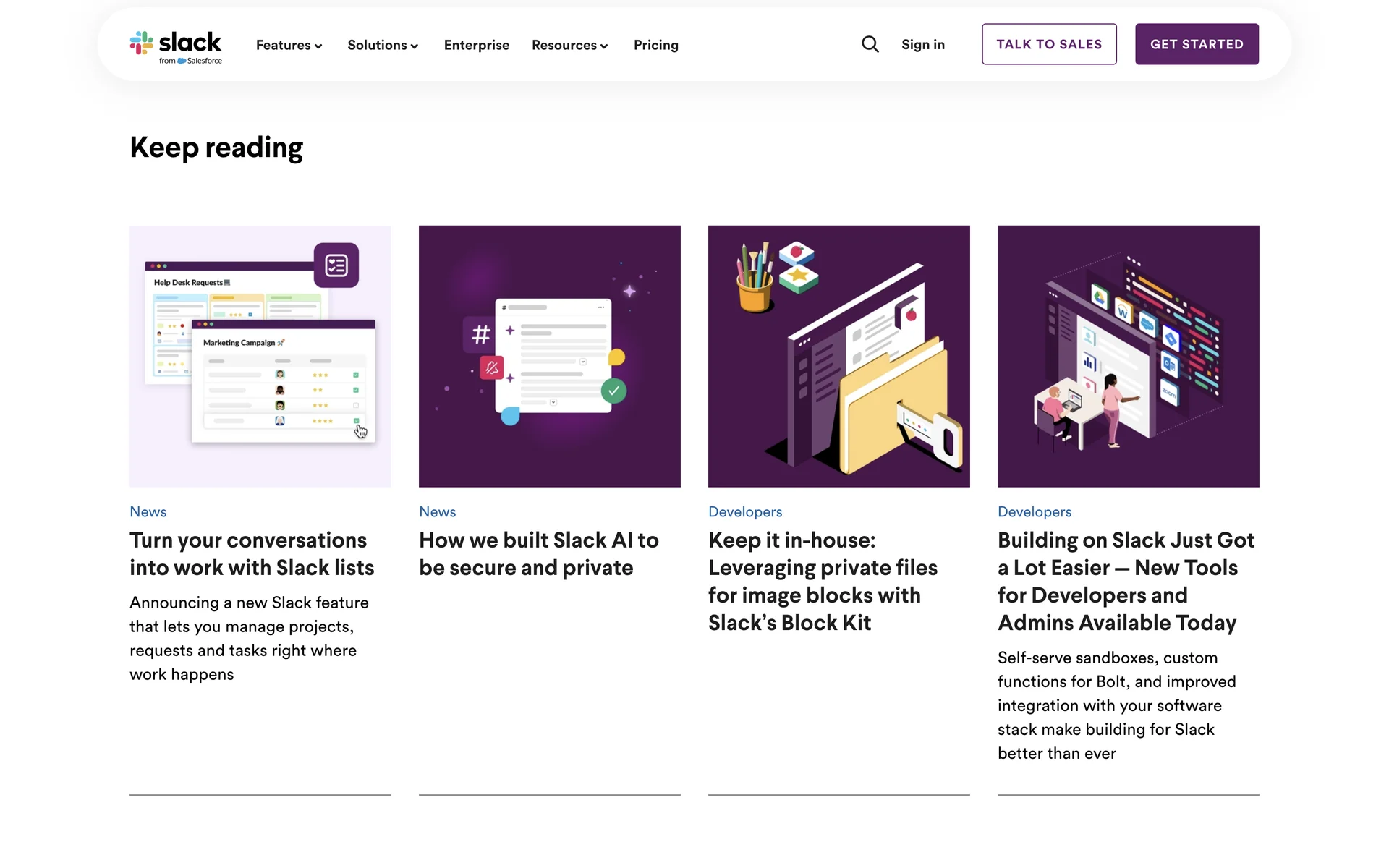
Task: Expand the Features dropdown menu
Action: (289, 45)
